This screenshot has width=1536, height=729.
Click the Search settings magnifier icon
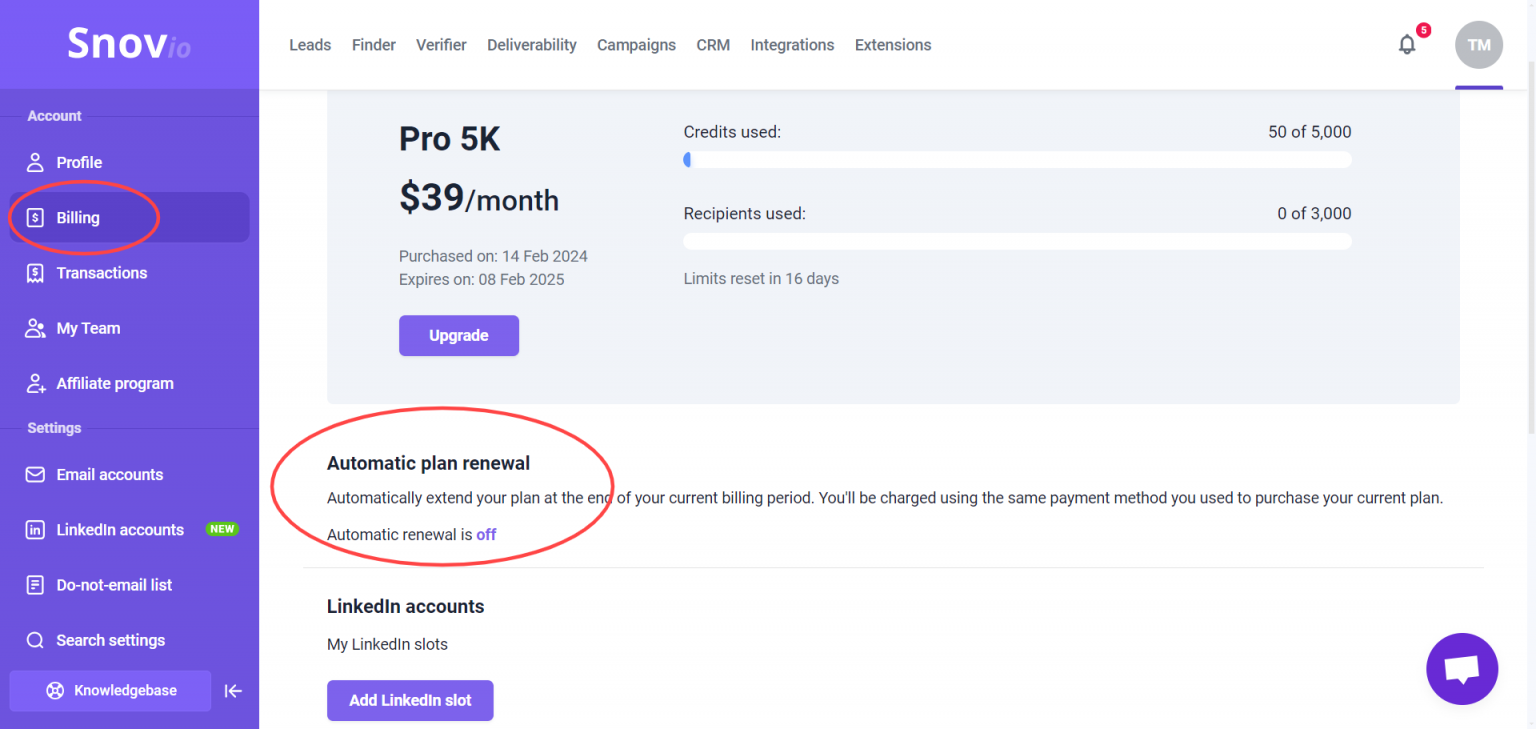[x=35, y=641]
